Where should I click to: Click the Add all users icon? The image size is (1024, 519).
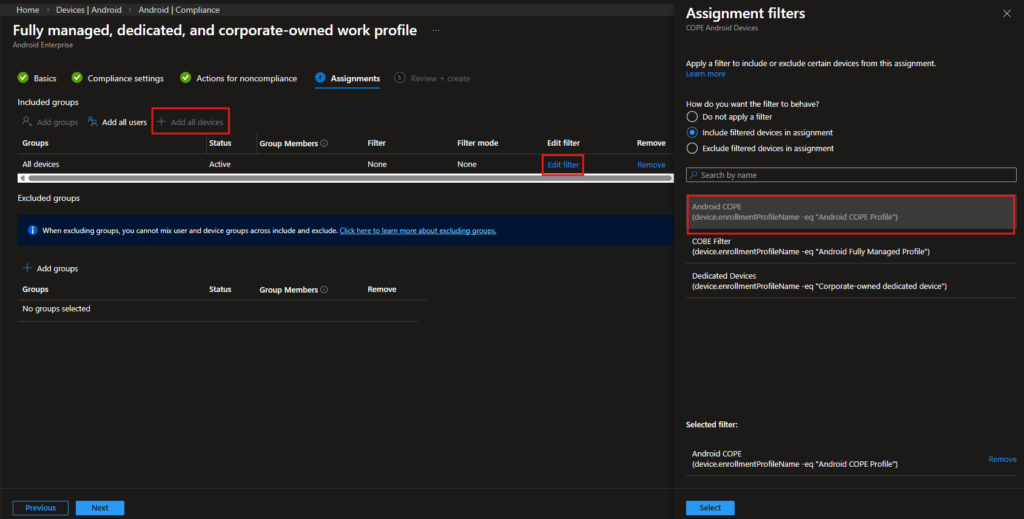[x=93, y=122]
